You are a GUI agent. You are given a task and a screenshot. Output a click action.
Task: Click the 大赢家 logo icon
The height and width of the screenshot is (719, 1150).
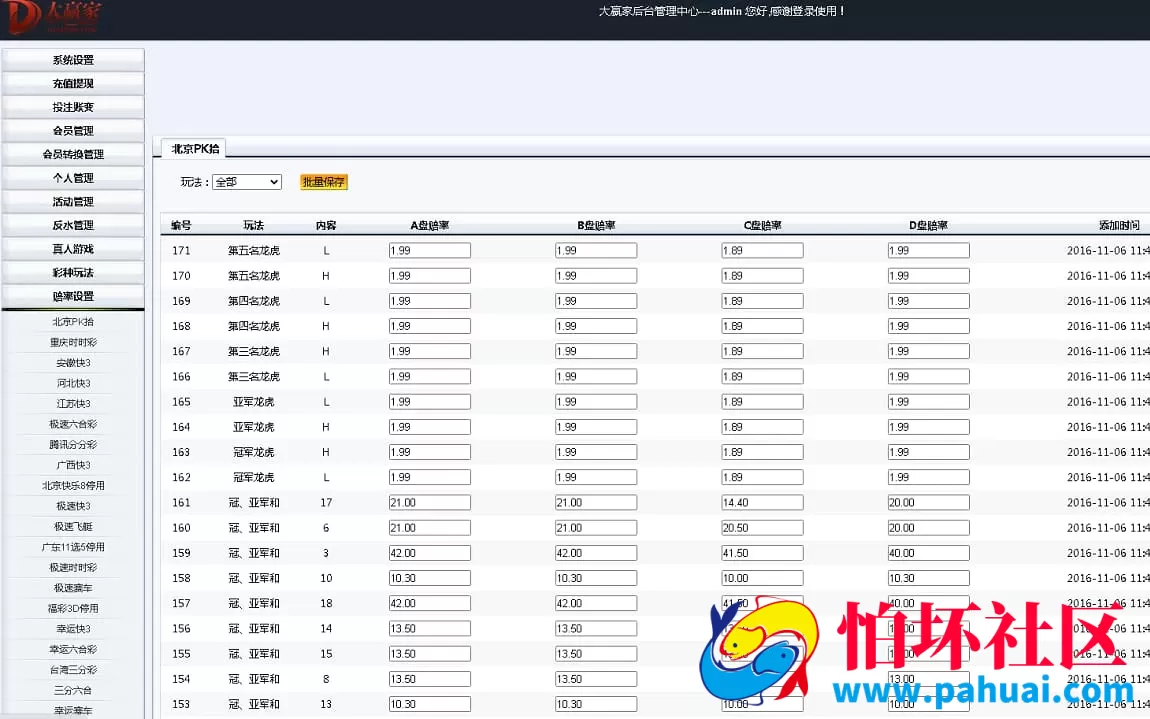click(52, 17)
